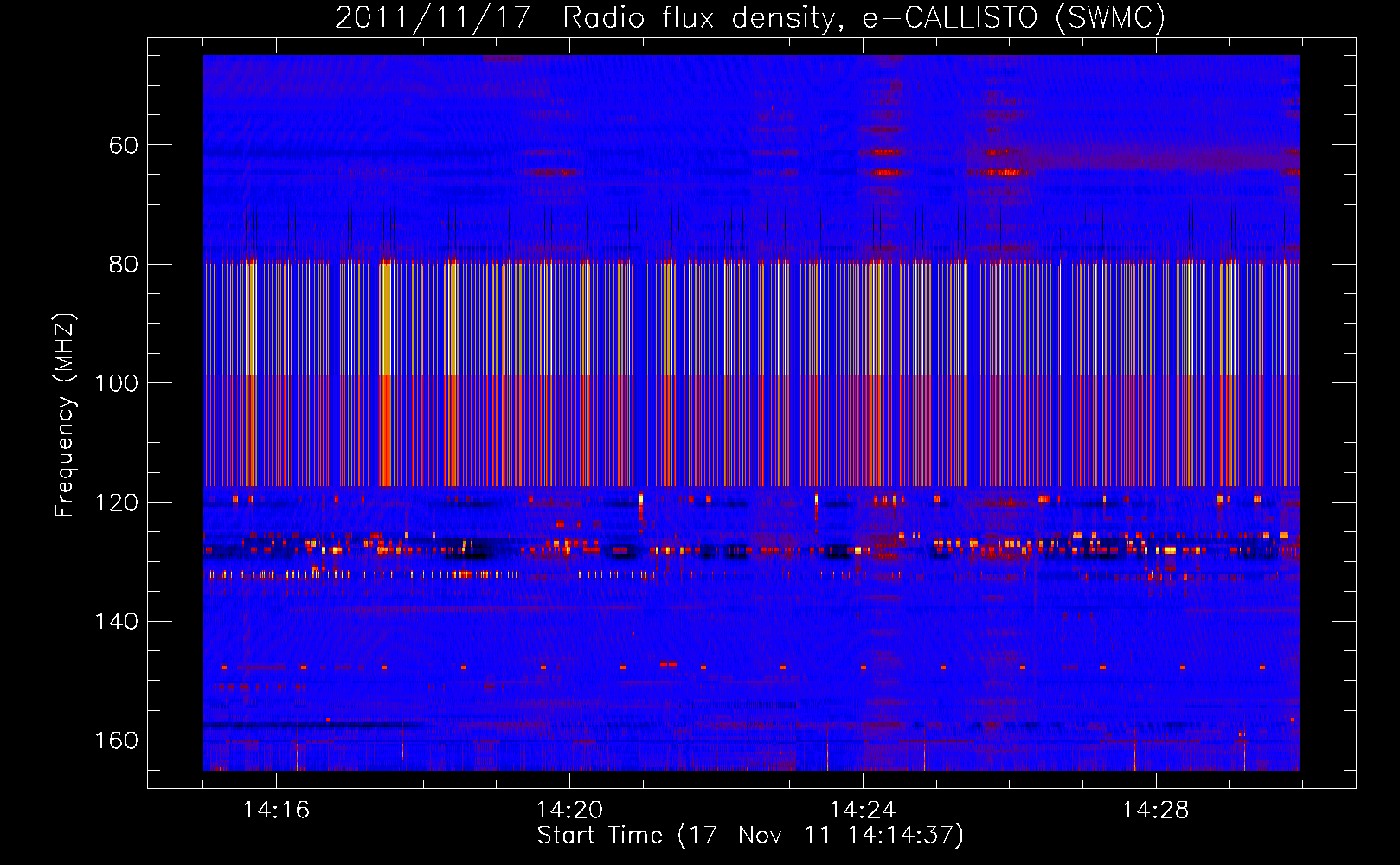This screenshot has width=1400, height=865.
Task: Click the '14:16' time tick label
Action: point(276,810)
